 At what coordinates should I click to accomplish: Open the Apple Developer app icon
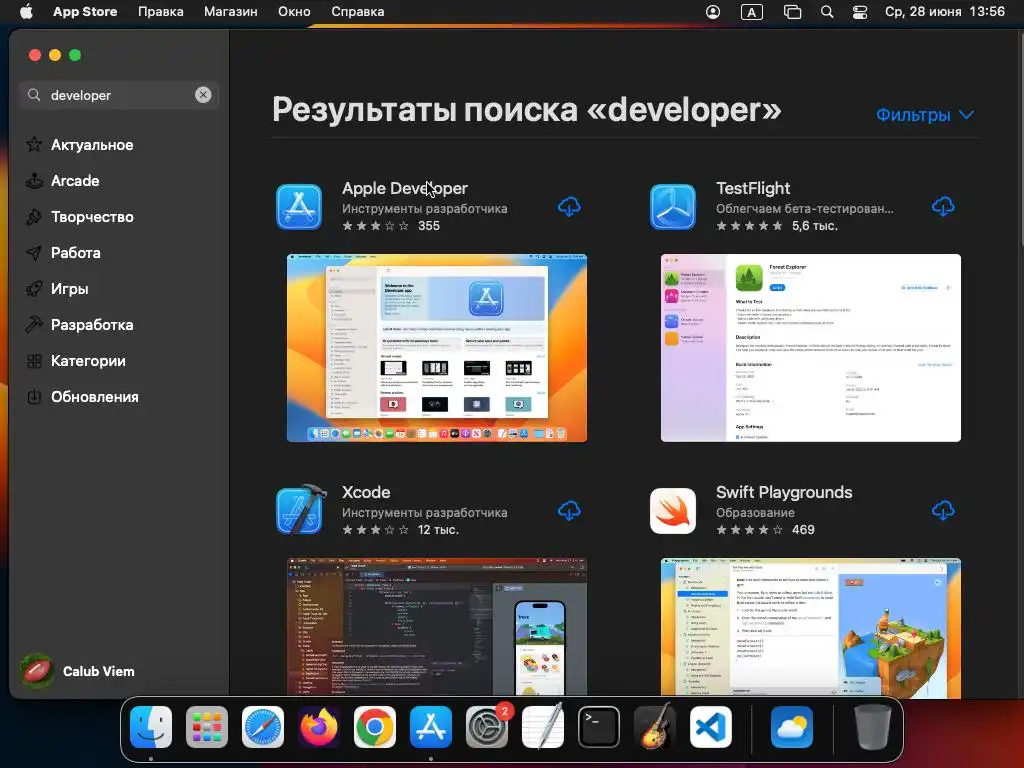(299, 207)
